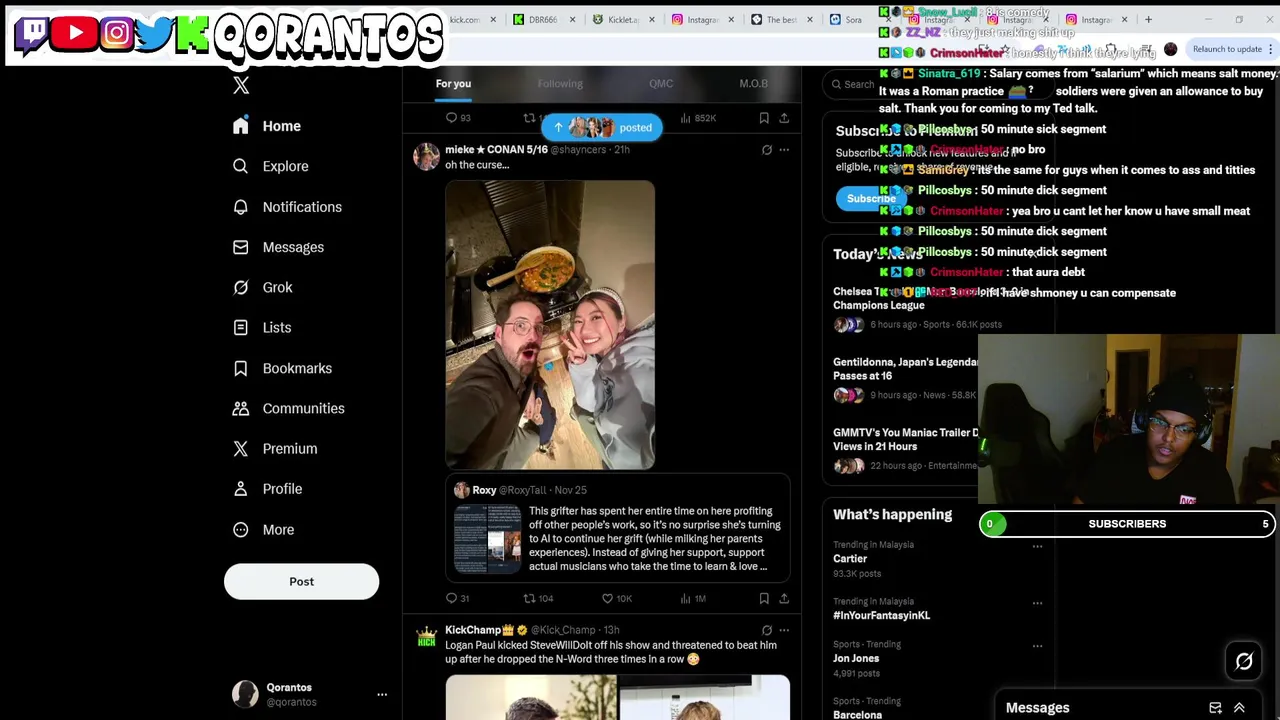Share the top post with 852K views
The image size is (1280, 720).
784,118
